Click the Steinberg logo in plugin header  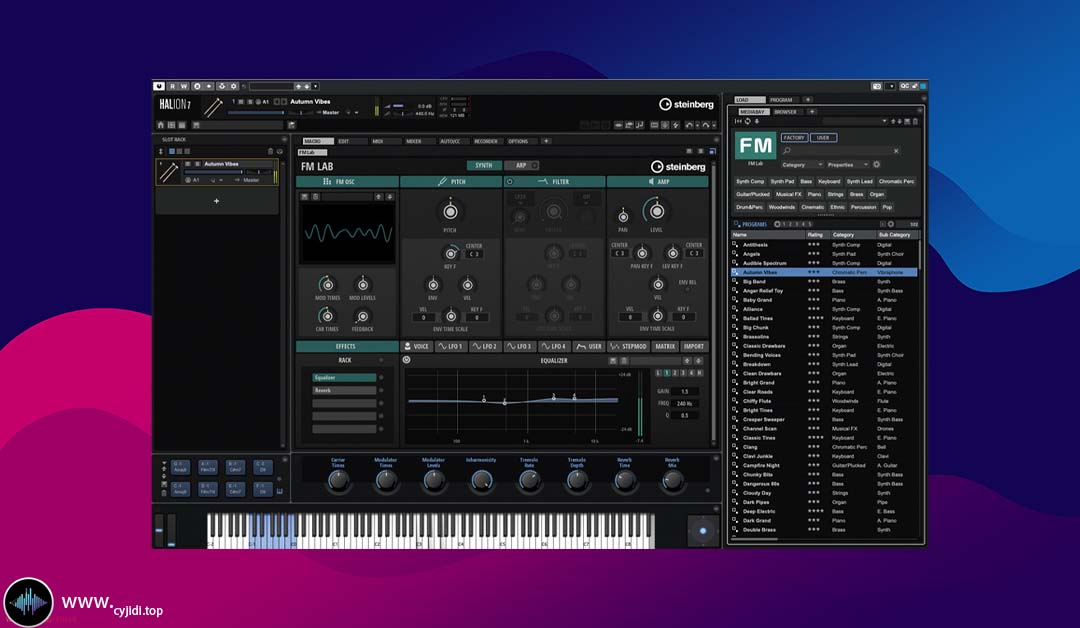(687, 104)
